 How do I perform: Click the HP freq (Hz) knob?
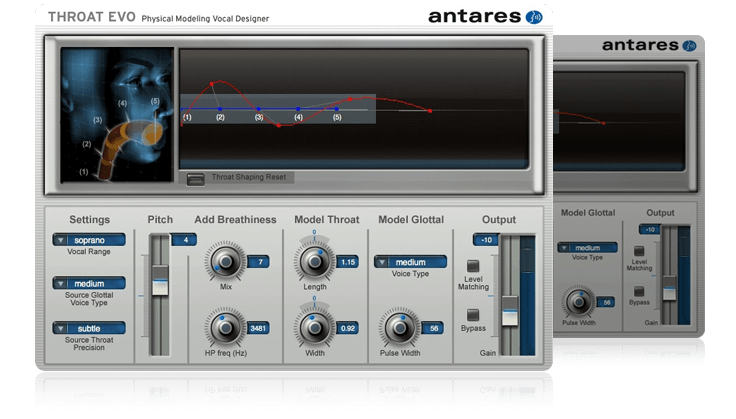[x=225, y=328]
